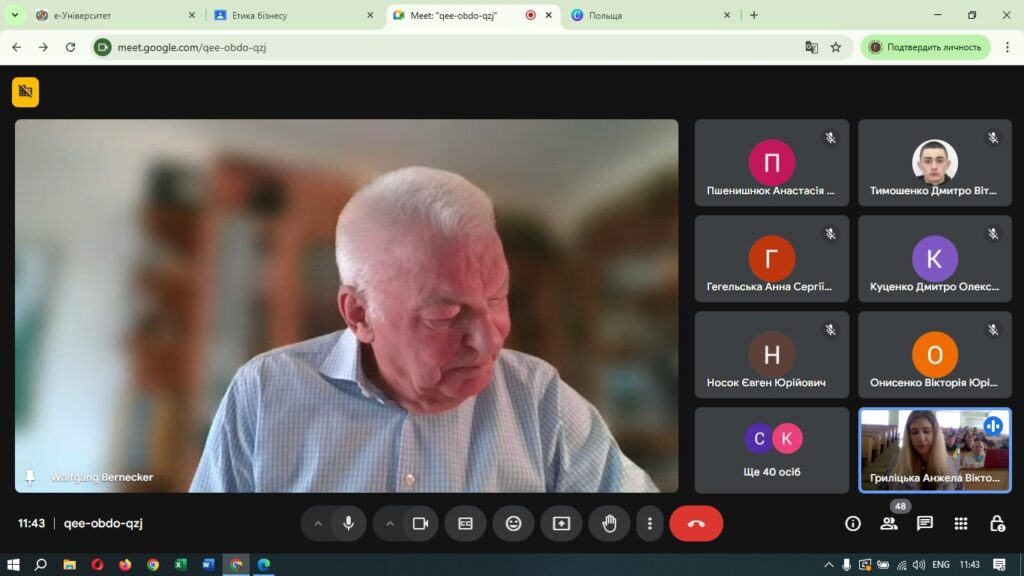This screenshot has width=1024, height=576.
Task: Open the meeting details info icon
Action: (853, 523)
